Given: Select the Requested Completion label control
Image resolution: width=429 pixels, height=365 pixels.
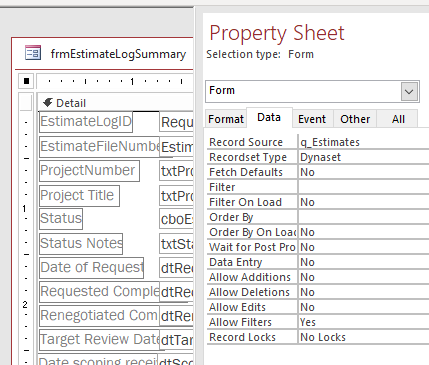Looking at the screenshot, I should click(99, 292).
